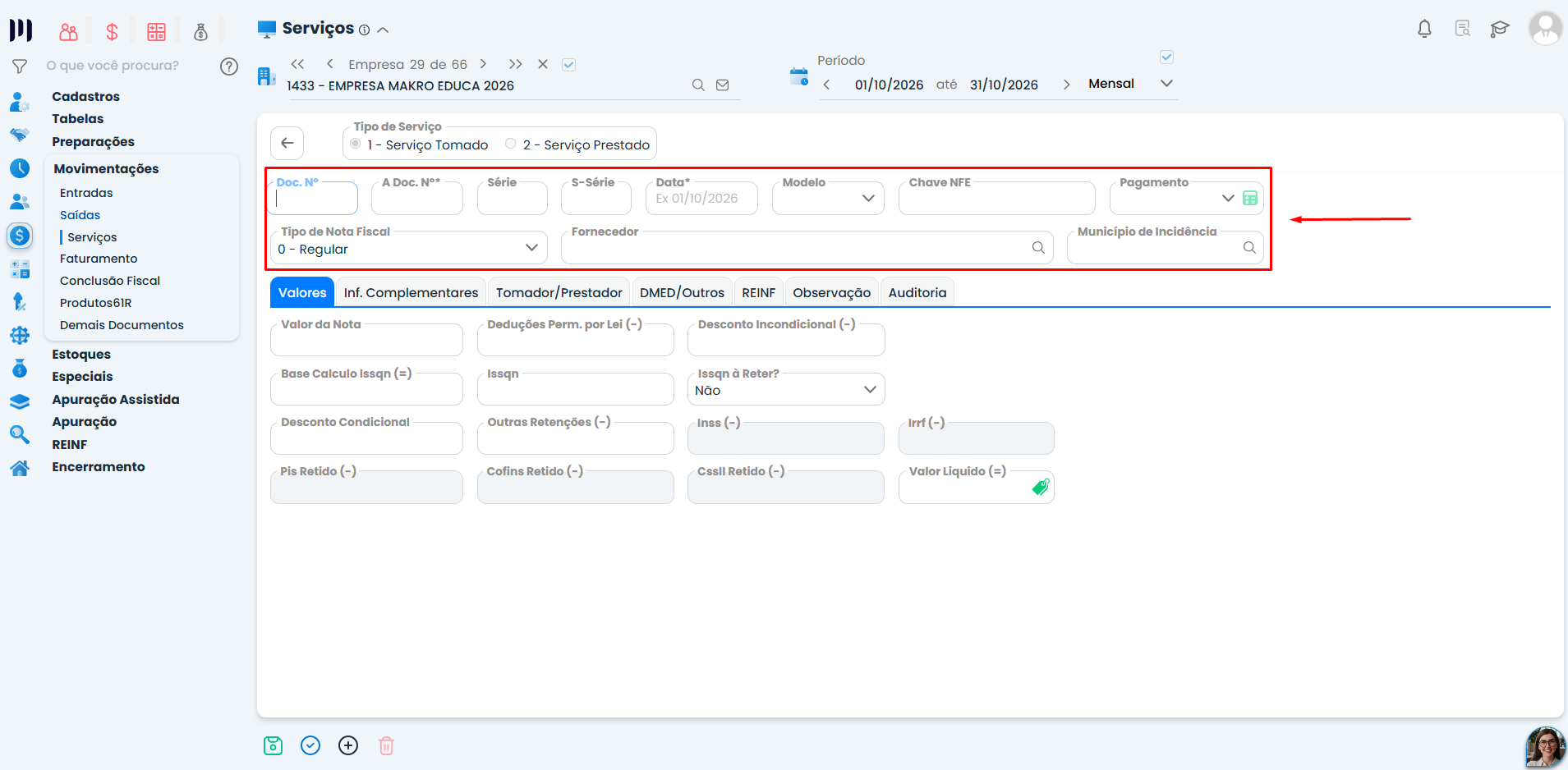Click the red dollar sign top icon

tap(113, 32)
